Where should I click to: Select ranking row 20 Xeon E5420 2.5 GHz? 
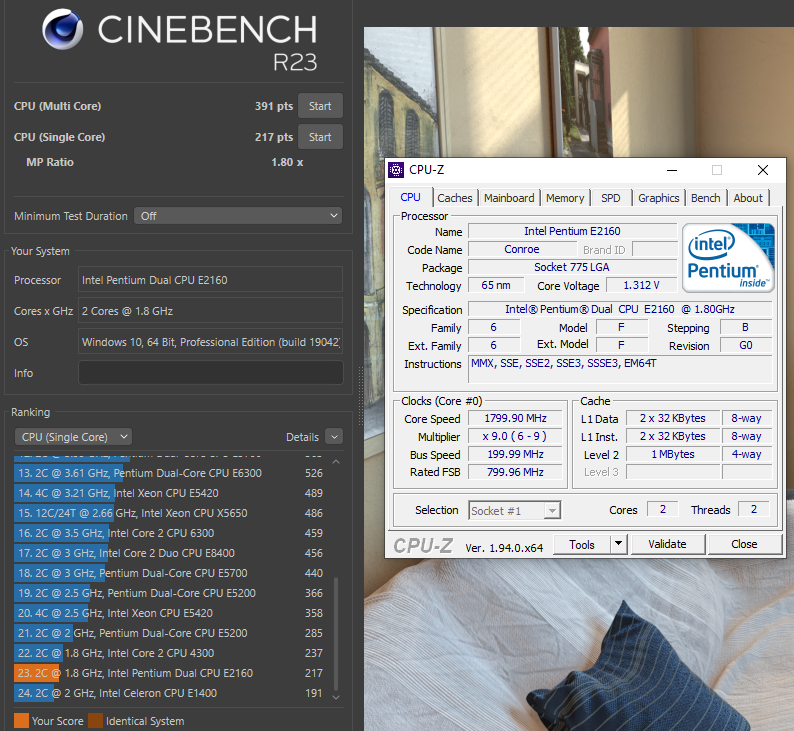point(170,613)
